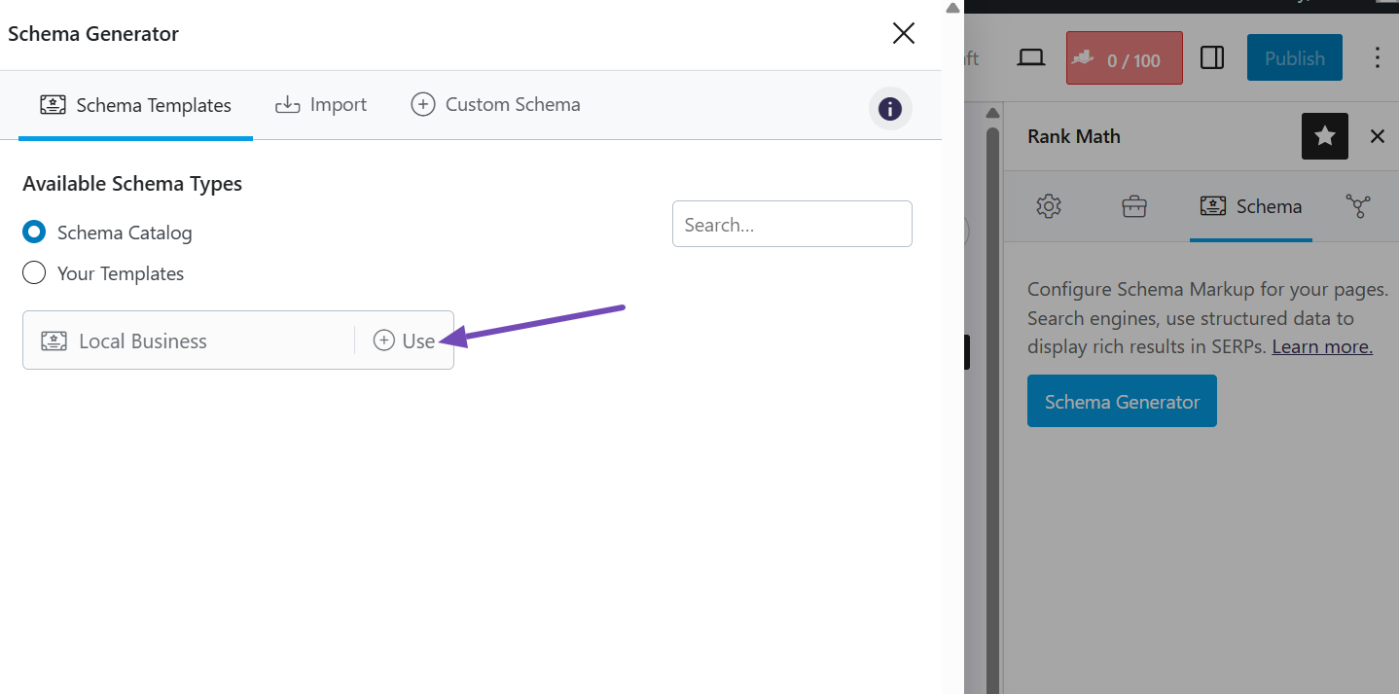Click the Schema card icon beside Schema Templates
The width and height of the screenshot is (1399, 694).
tap(52, 103)
